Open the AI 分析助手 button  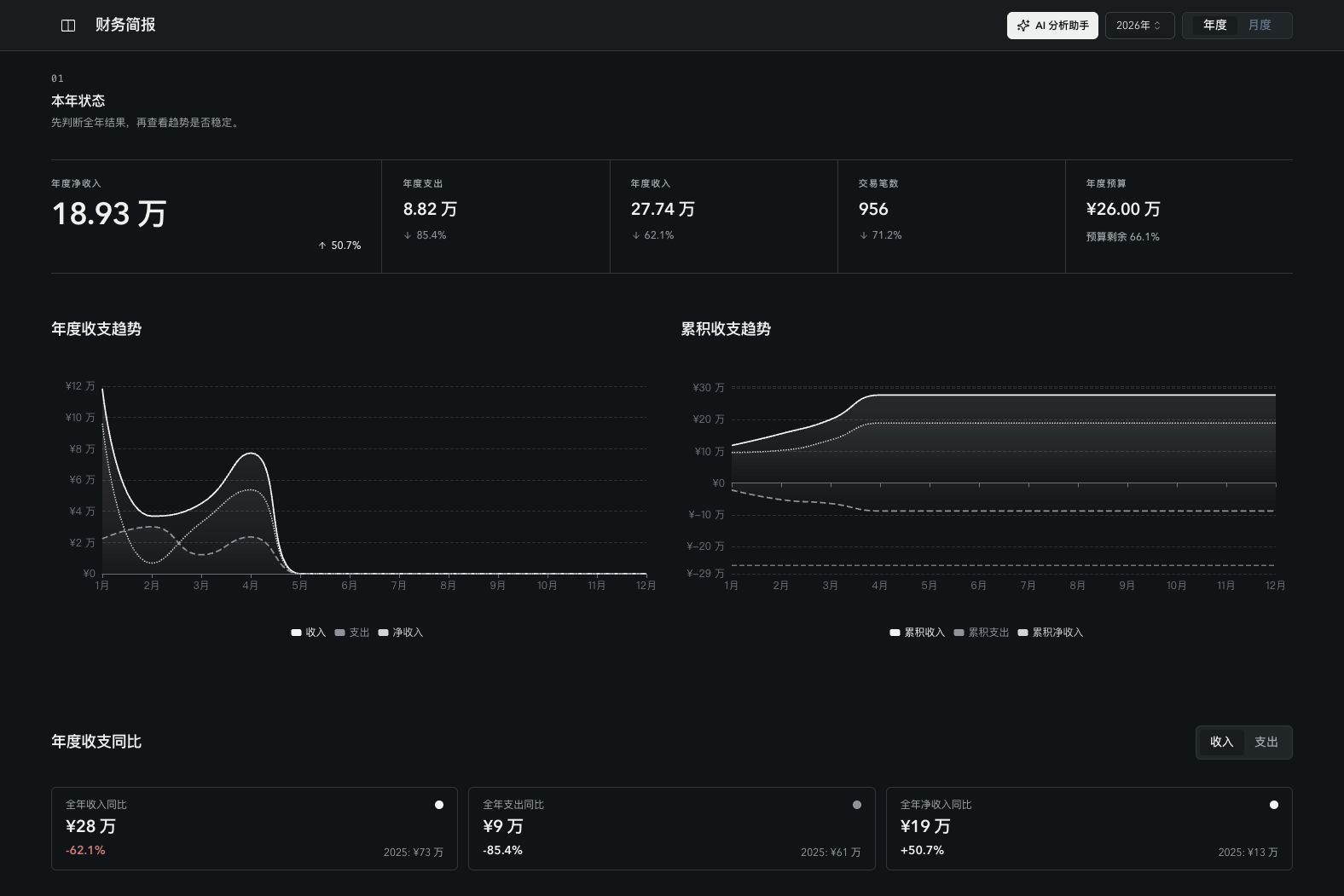point(1052,26)
